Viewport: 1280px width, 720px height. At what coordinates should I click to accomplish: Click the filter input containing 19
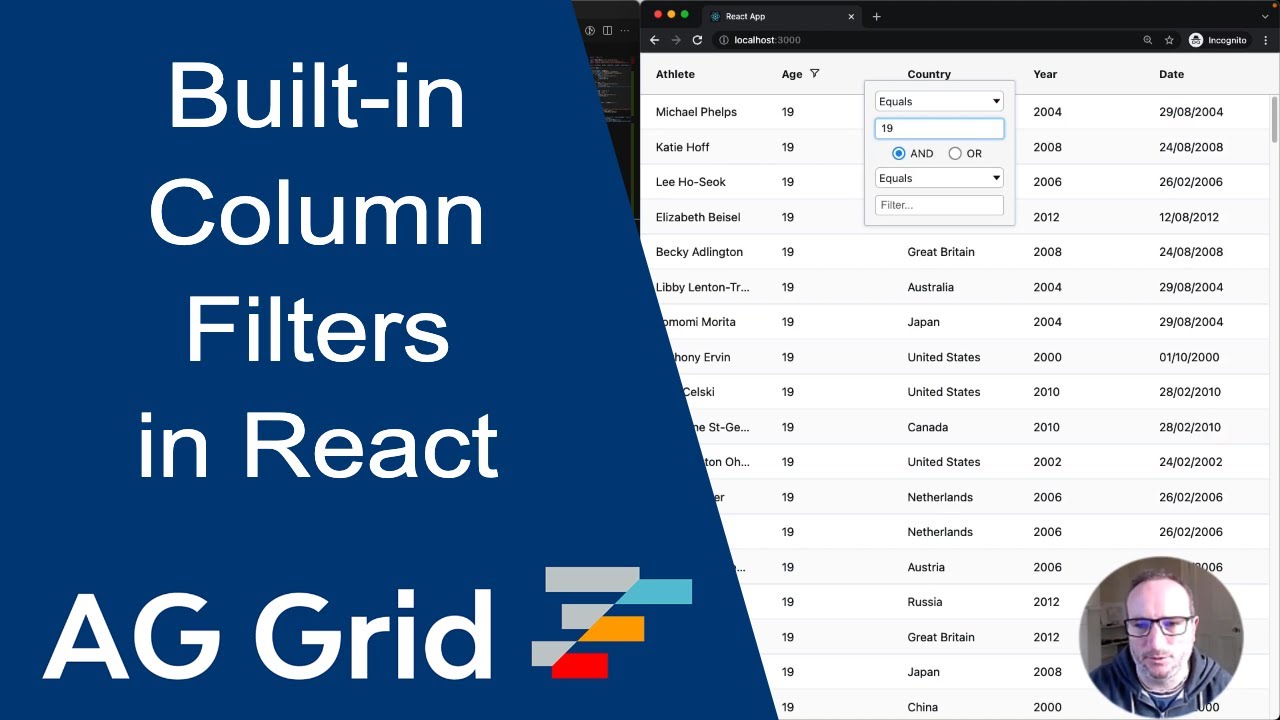point(939,128)
